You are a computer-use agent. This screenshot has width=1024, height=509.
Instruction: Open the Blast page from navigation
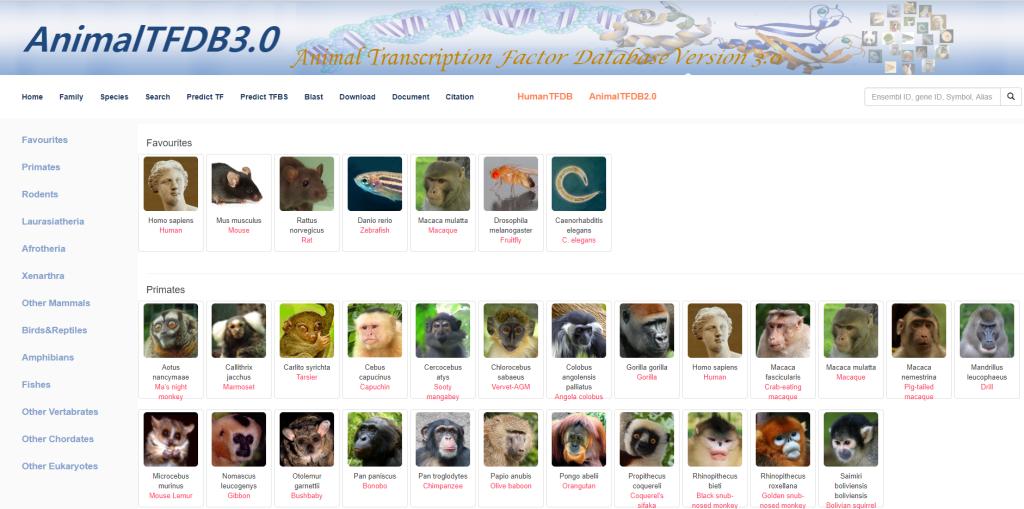coord(313,97)
